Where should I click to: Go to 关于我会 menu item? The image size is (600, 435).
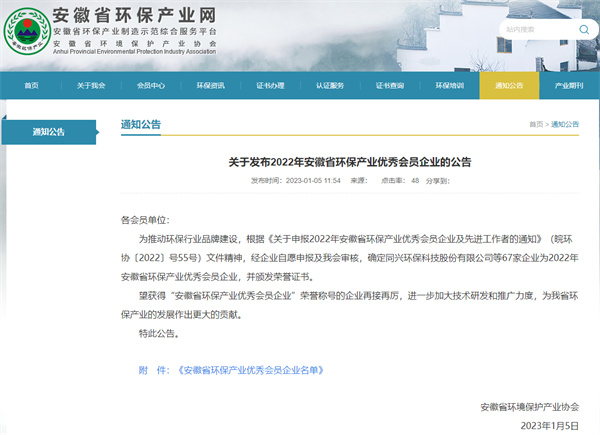click(91, 86)
